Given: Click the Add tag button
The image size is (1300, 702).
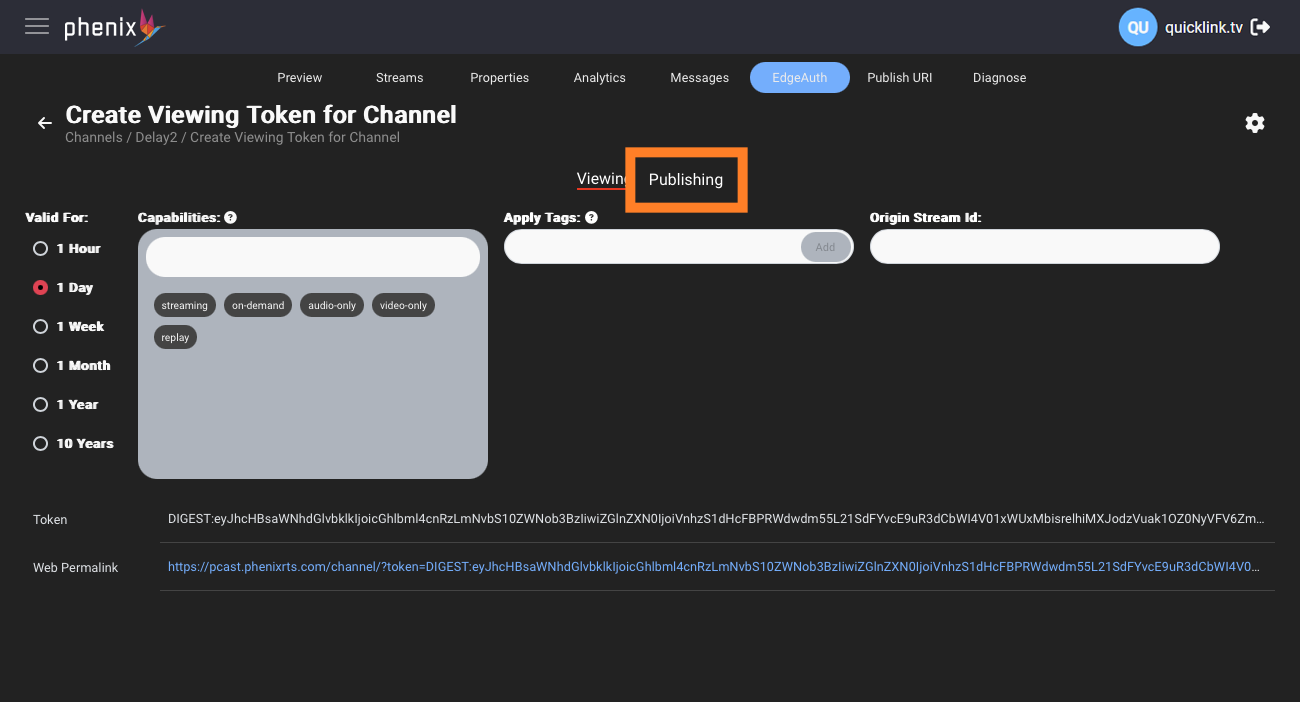Looking at the screenshot, I should 825,247.
